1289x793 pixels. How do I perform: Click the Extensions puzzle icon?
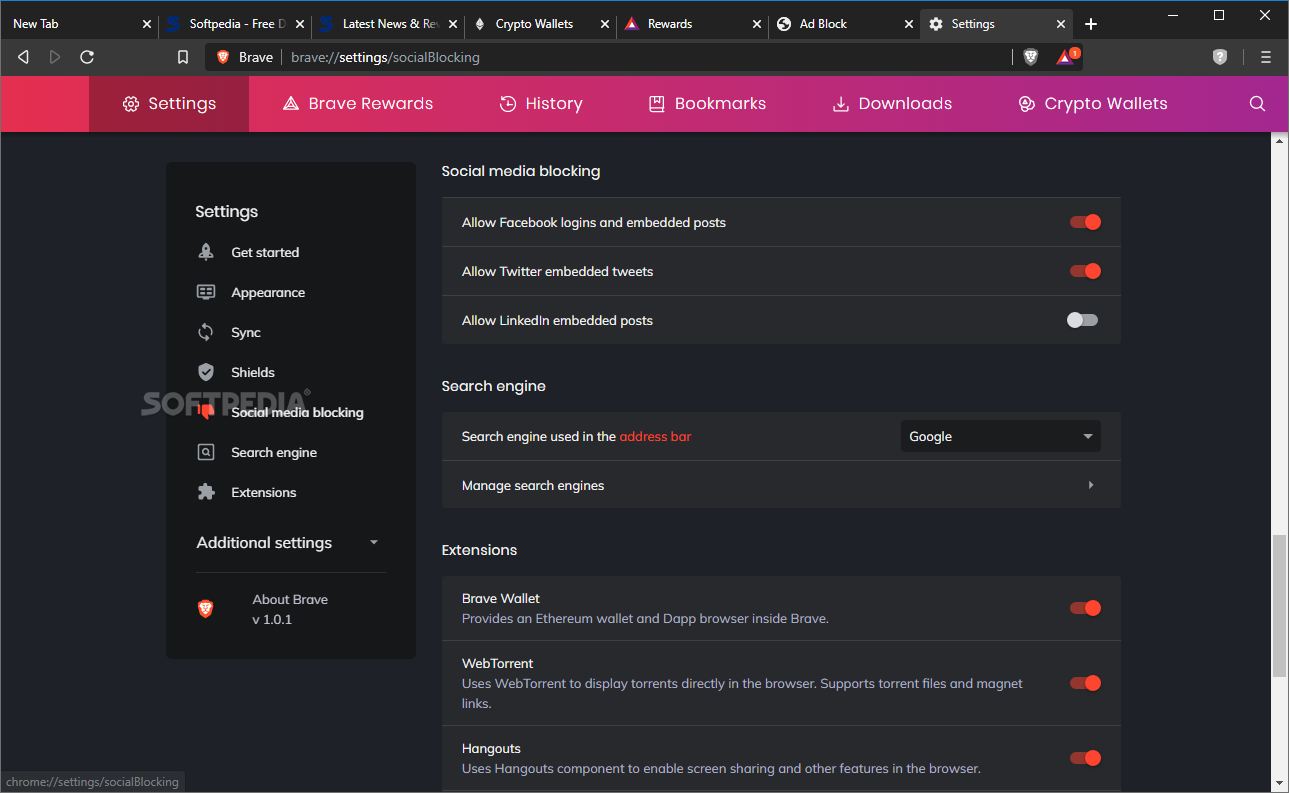tap(206, 492)
